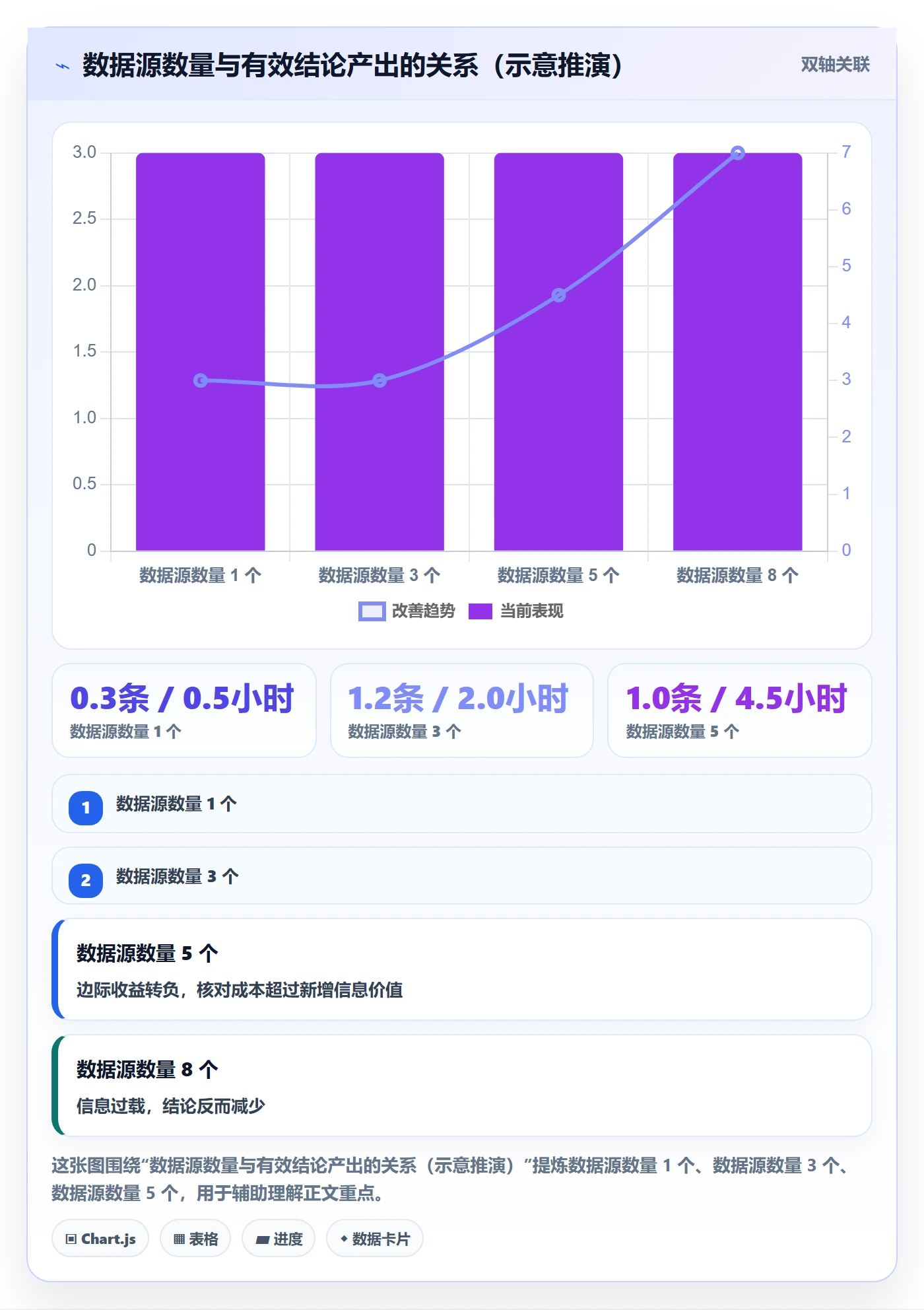Click the purple bar for 数据源数量 8 个
This screenshot has width=924, height=1310.
click(x=738, y=352)
